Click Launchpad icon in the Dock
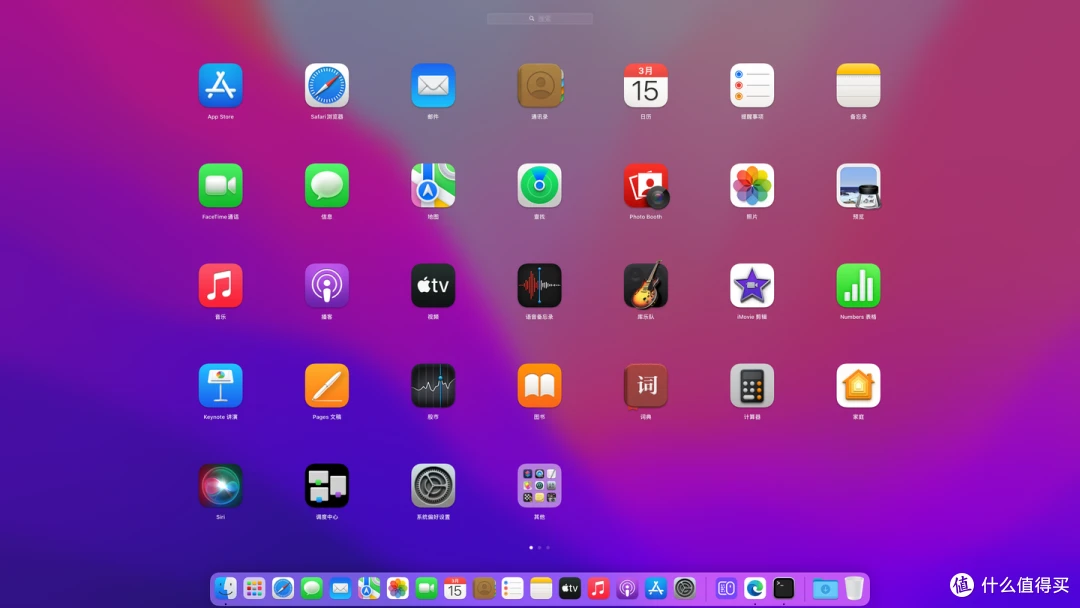This screenshot has height=608, width=1080. [254, 588]
